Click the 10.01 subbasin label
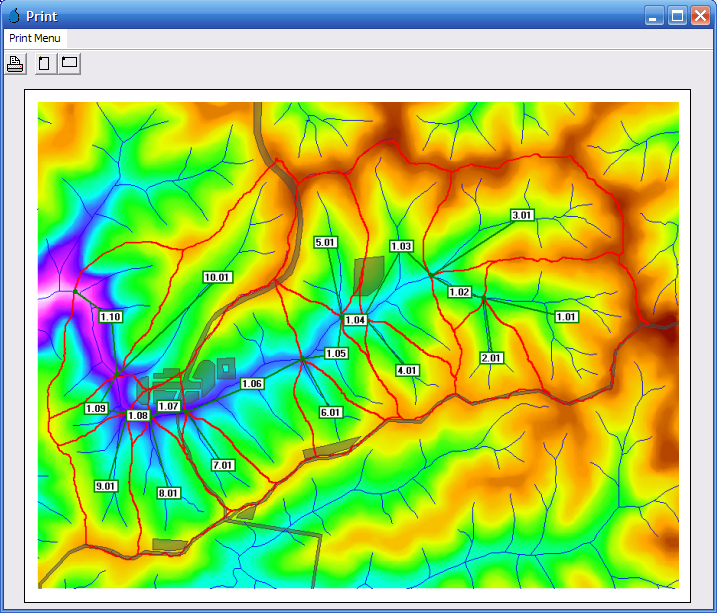The image size is (717, 613). click(x=217, y=277)
